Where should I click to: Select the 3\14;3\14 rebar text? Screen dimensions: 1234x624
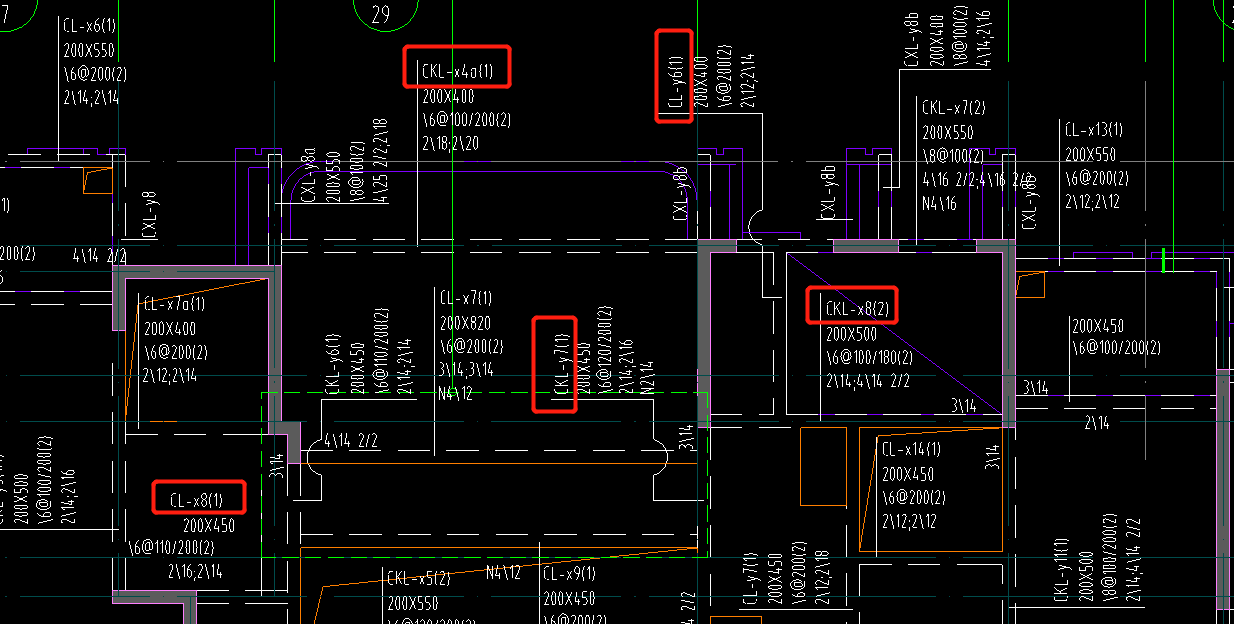(x=466, y=371)
